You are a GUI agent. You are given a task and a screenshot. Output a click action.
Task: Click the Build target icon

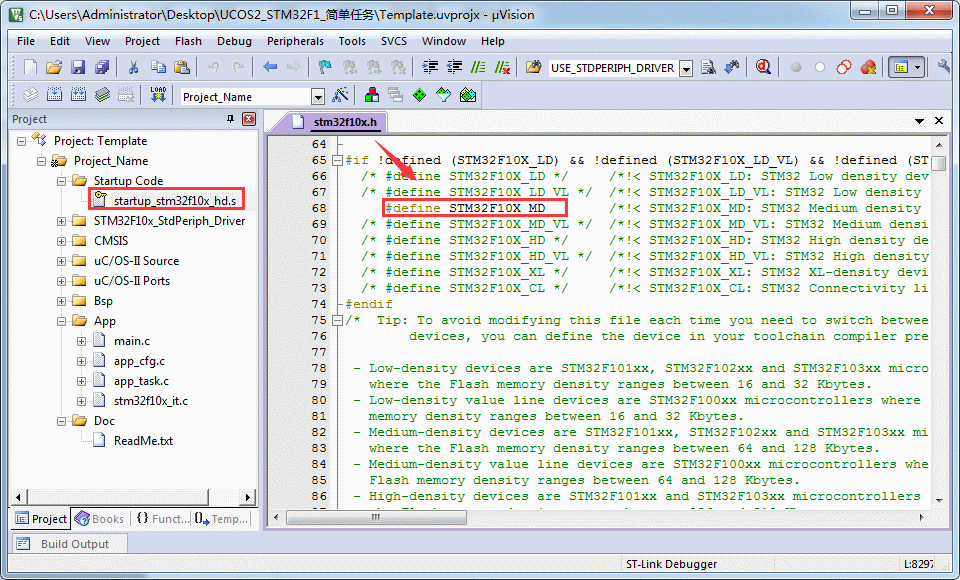[53, 95]
